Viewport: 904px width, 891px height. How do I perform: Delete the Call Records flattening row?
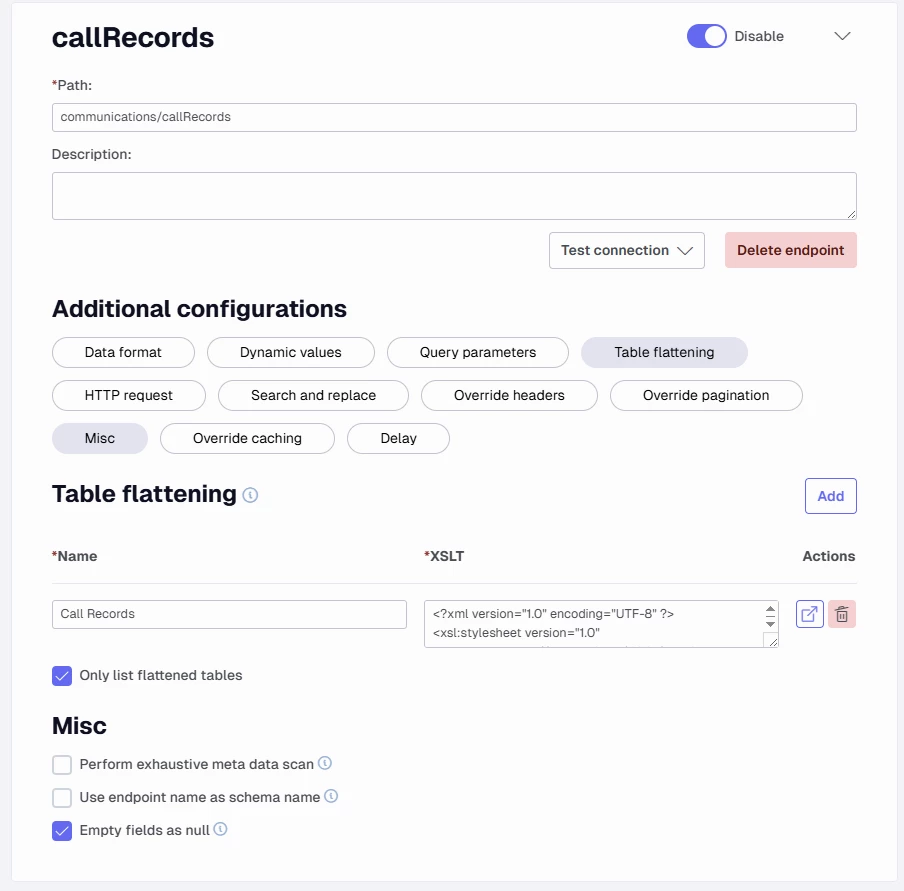[x=842, y=614]
